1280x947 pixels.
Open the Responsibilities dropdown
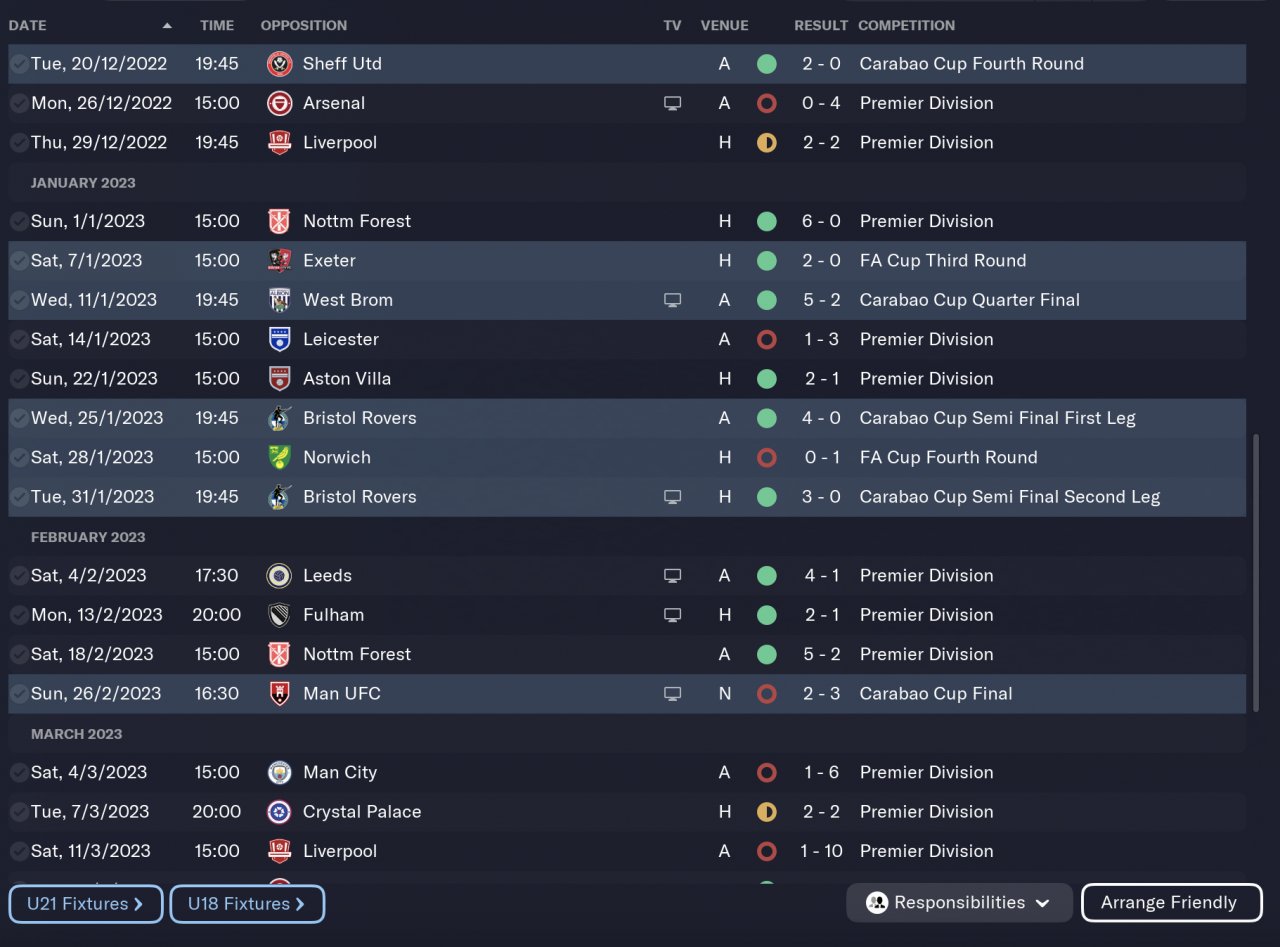(959, 903)
